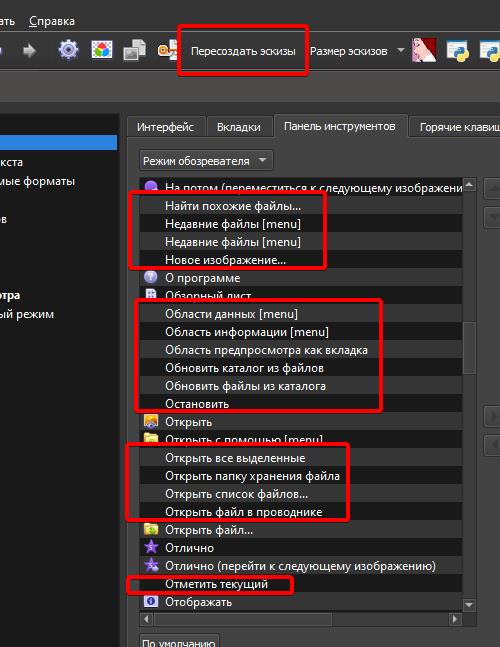The height and width of the screenshot is (647, 500).
Task: Select Открыть все выделенные row
Action: pyautogui.click(x=301, y=458)
